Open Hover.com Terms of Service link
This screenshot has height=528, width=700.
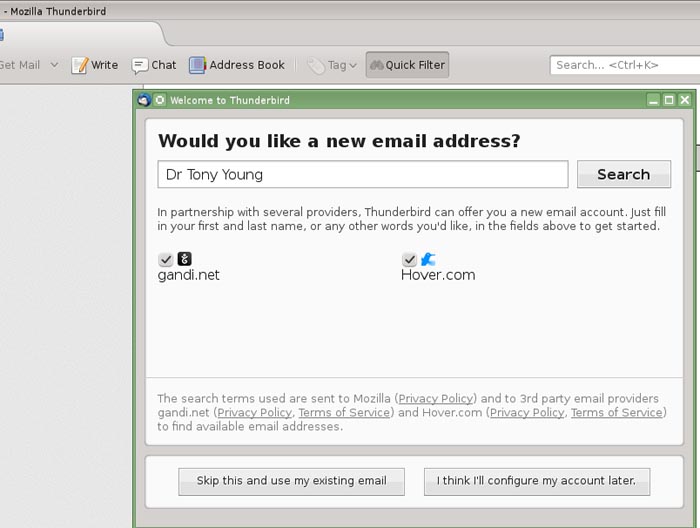(617, 412)
